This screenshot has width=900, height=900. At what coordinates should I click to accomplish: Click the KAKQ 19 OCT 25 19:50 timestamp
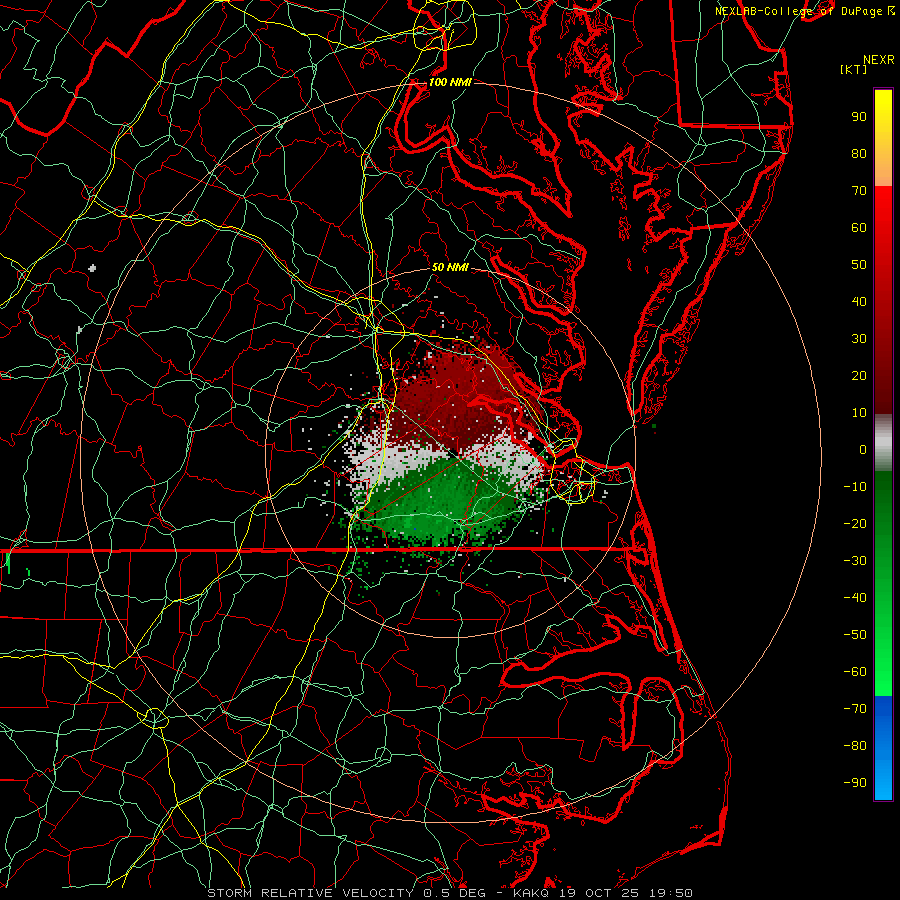coord(603,893)
